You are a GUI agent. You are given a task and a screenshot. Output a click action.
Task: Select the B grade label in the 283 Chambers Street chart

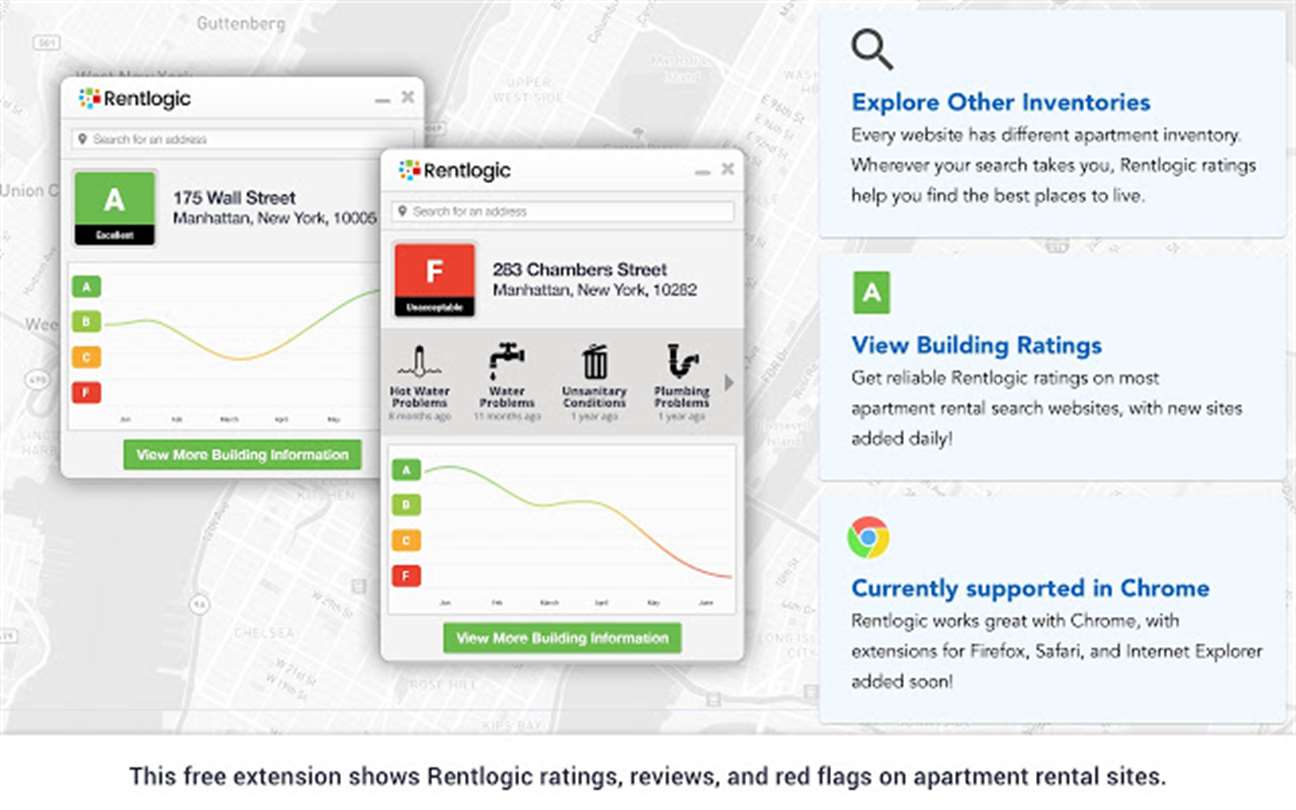point(406,505)
